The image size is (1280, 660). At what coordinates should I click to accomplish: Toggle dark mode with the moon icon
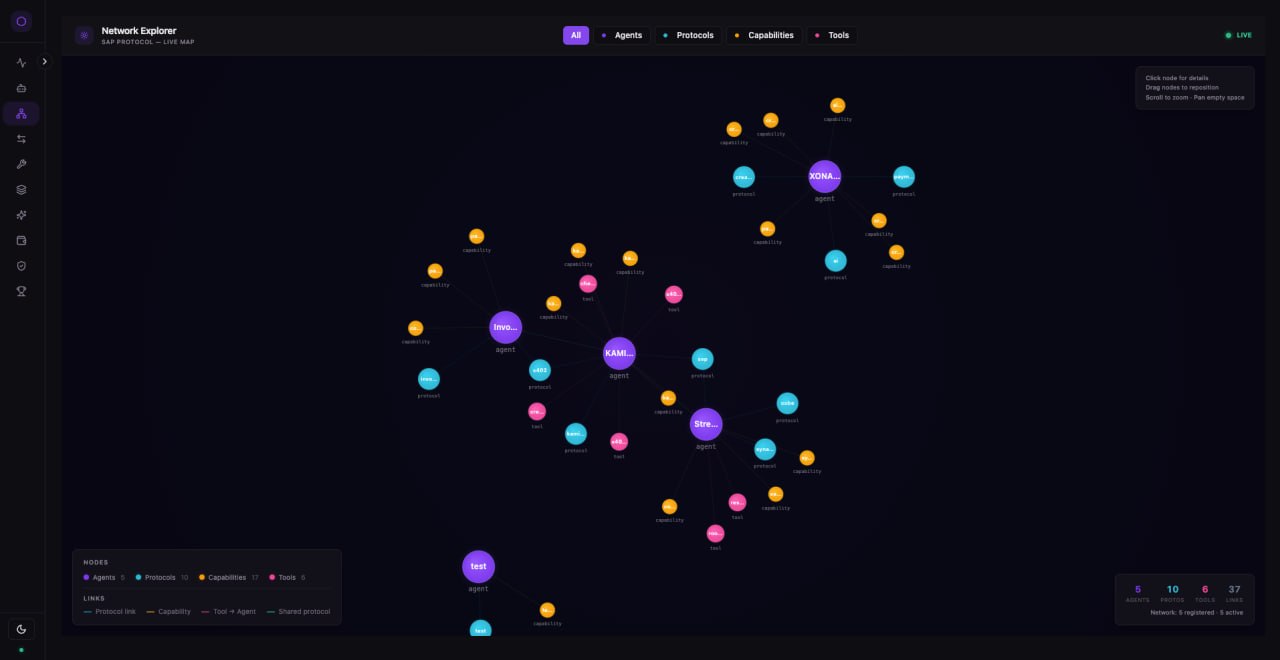pyautogui.click(x=21, y=628)
